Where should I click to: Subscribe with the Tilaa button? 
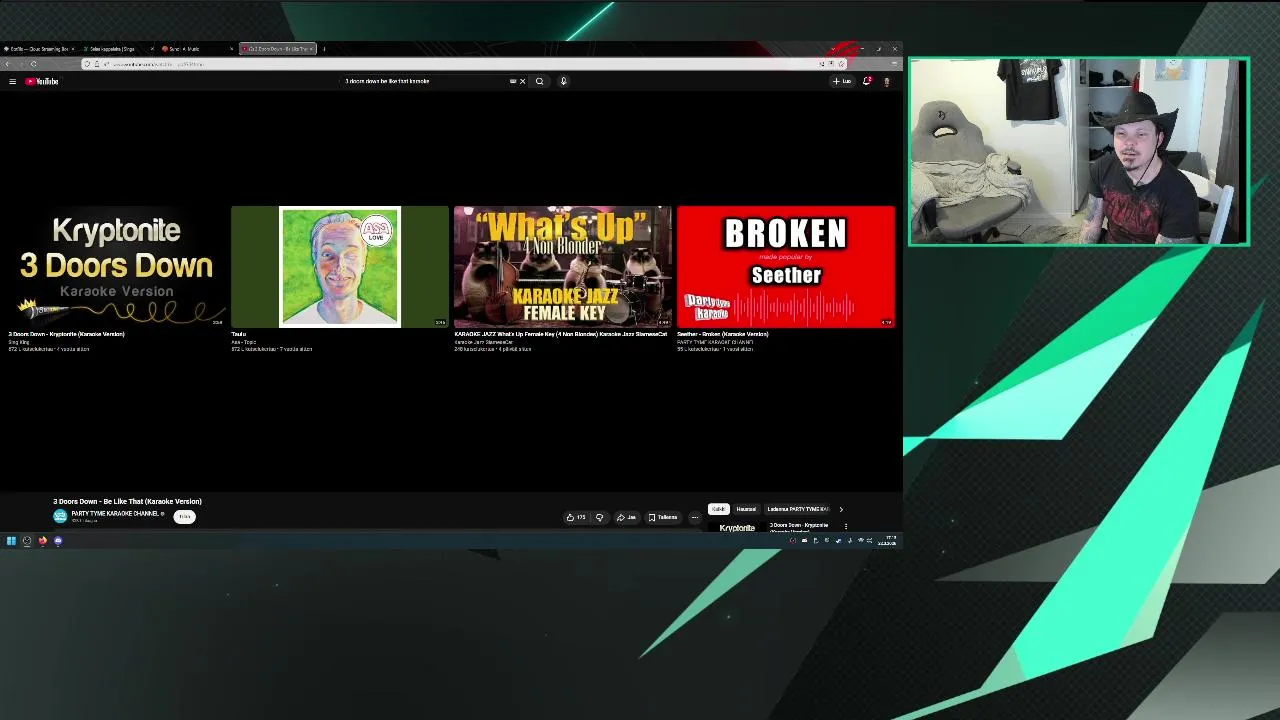pyautogui.click(x=184, y=517)
